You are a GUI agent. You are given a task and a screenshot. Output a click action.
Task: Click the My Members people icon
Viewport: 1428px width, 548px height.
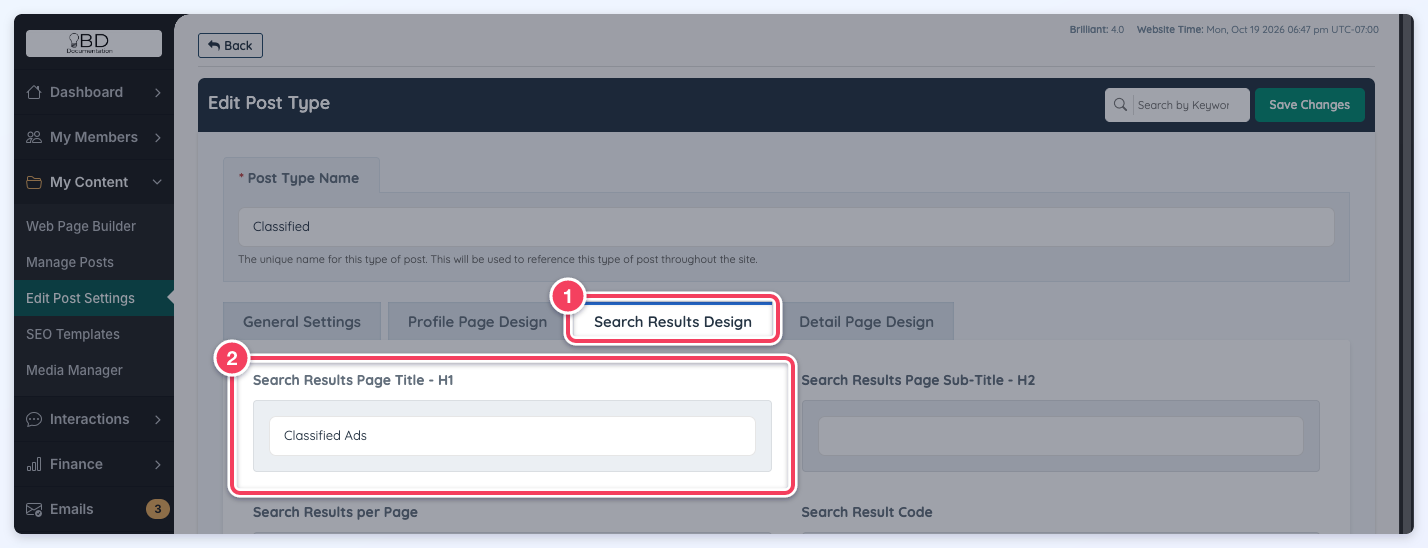[x=34, y=137]
